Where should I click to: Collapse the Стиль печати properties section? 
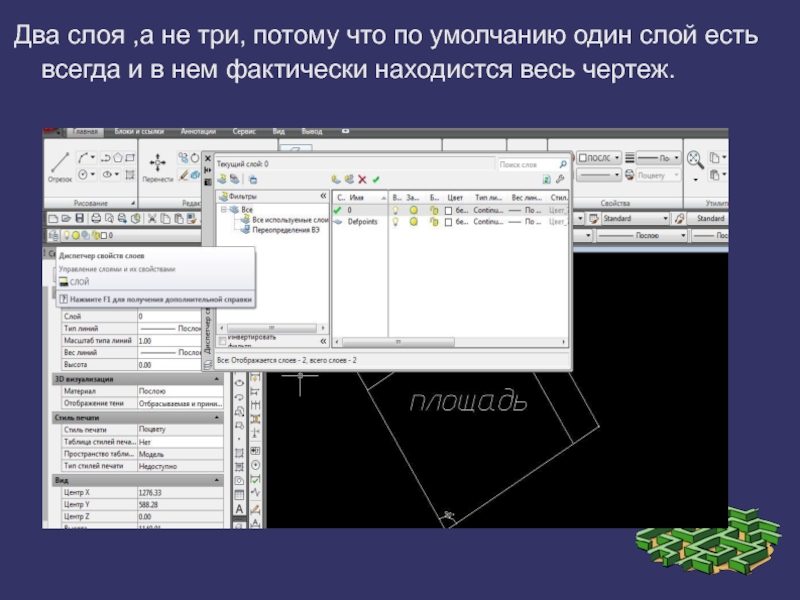tap(216, 418)
